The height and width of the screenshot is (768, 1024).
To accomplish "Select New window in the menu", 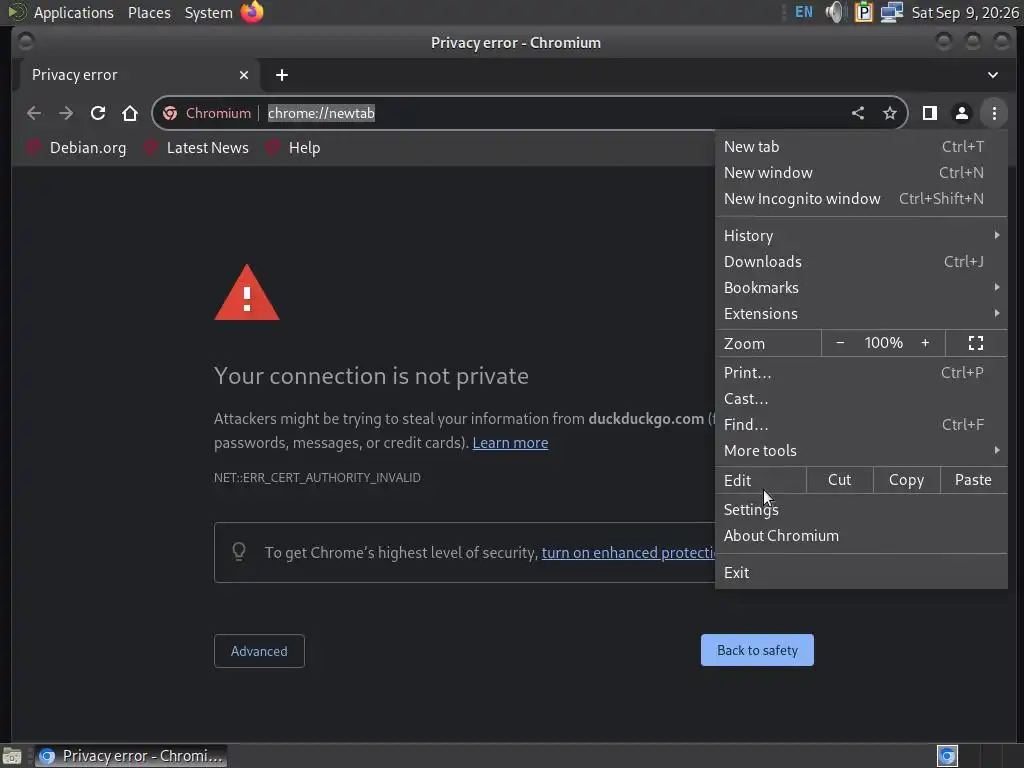I will point(861,172).
